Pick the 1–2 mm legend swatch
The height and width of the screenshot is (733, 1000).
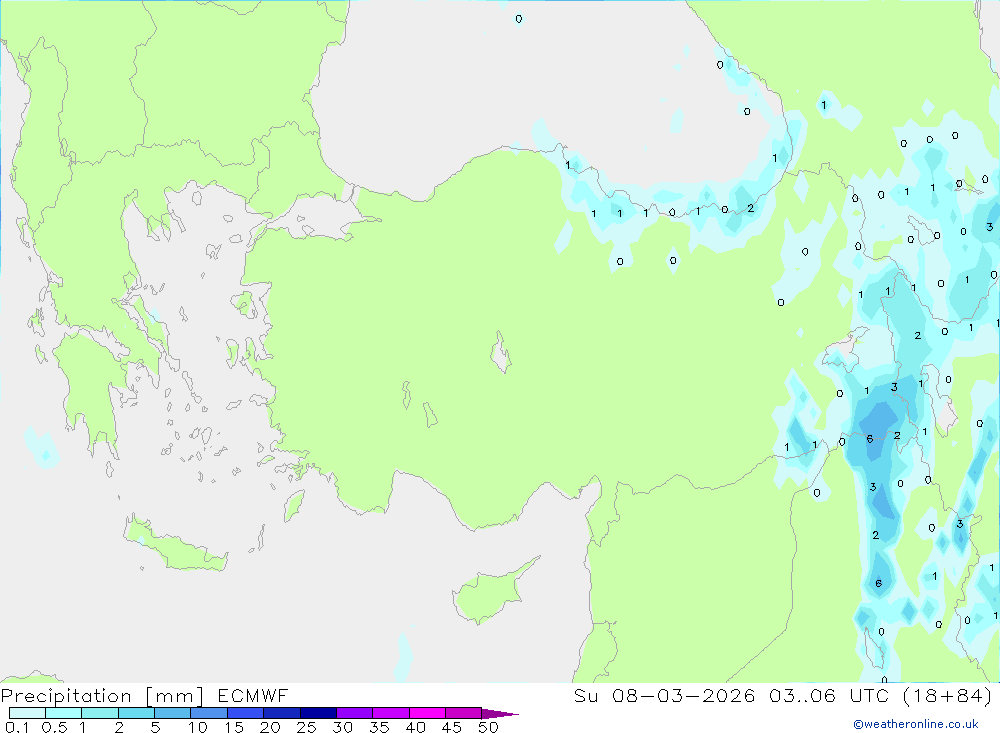click(100, 713)
